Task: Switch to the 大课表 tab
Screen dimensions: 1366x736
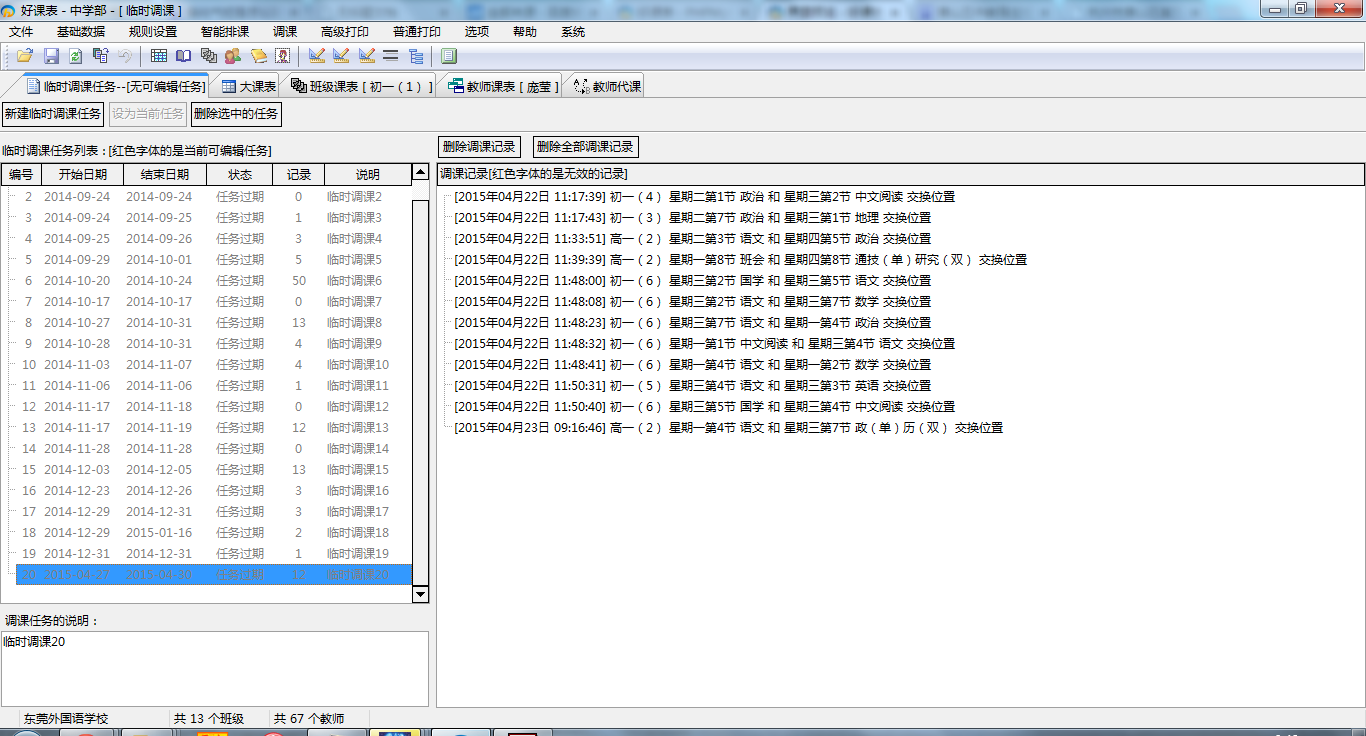Action: [x=248, y=87]
